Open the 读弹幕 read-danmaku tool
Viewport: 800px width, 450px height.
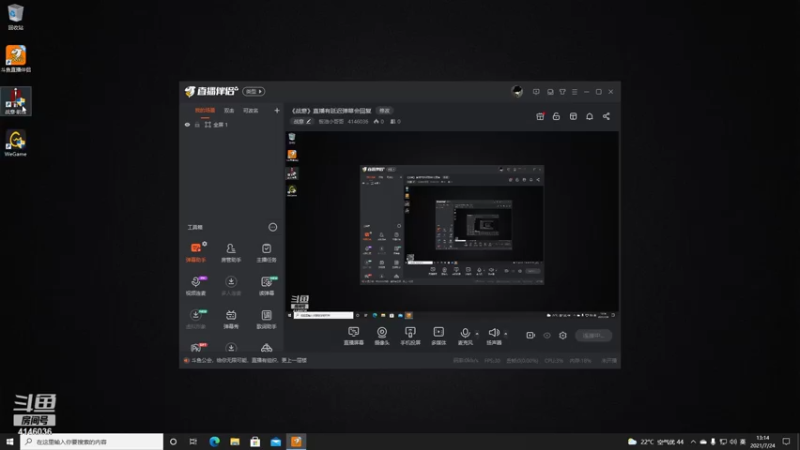266,286
